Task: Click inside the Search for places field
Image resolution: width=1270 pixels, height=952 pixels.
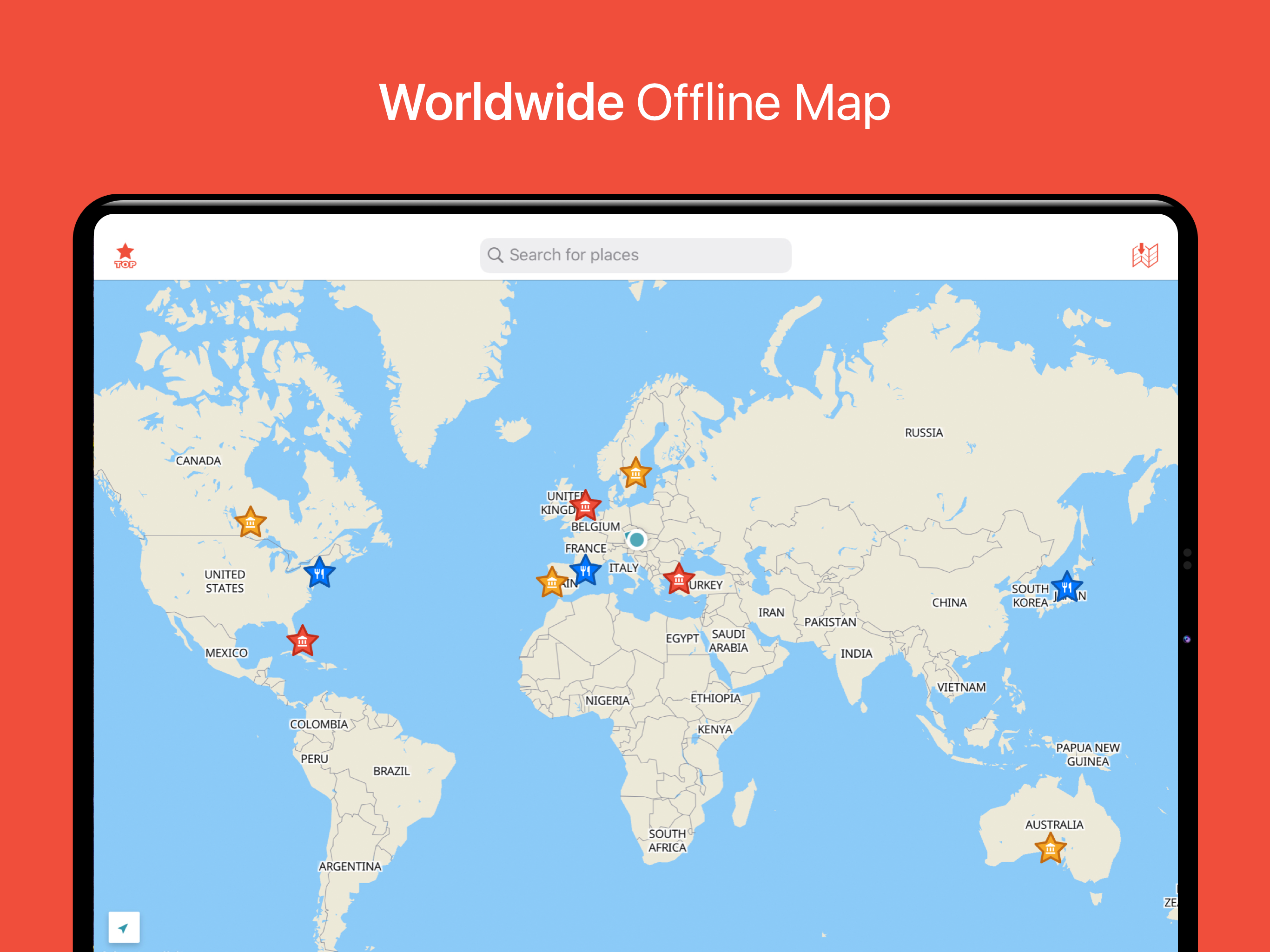Action: [635, 254]
